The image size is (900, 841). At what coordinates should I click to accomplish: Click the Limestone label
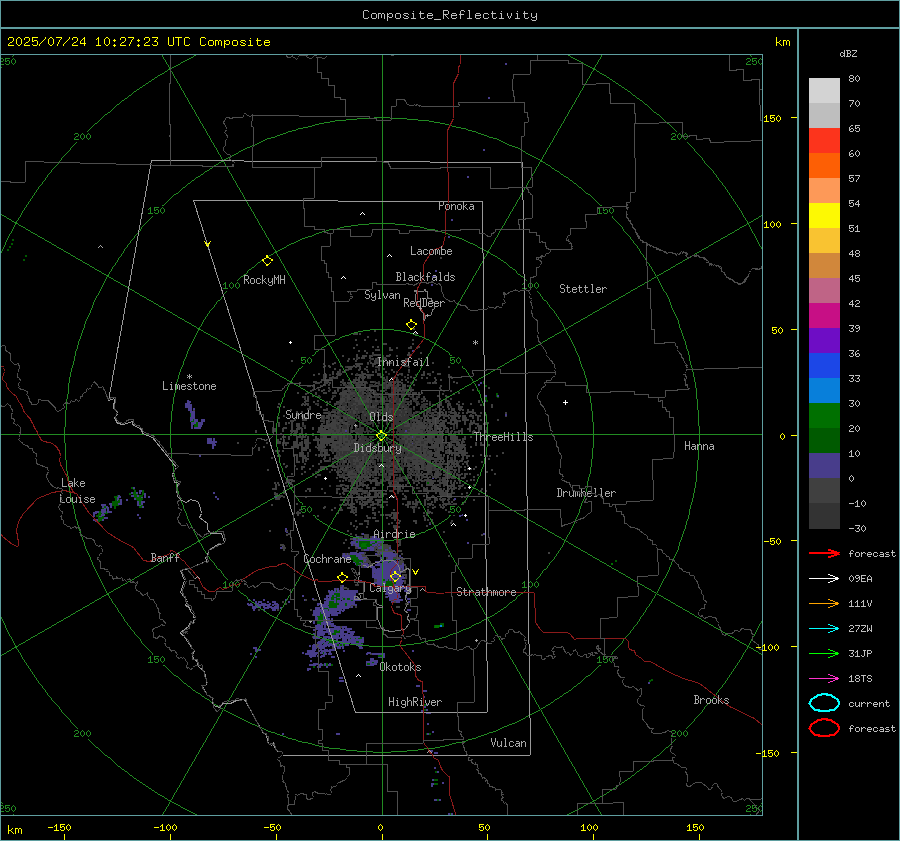coord(189,386)
